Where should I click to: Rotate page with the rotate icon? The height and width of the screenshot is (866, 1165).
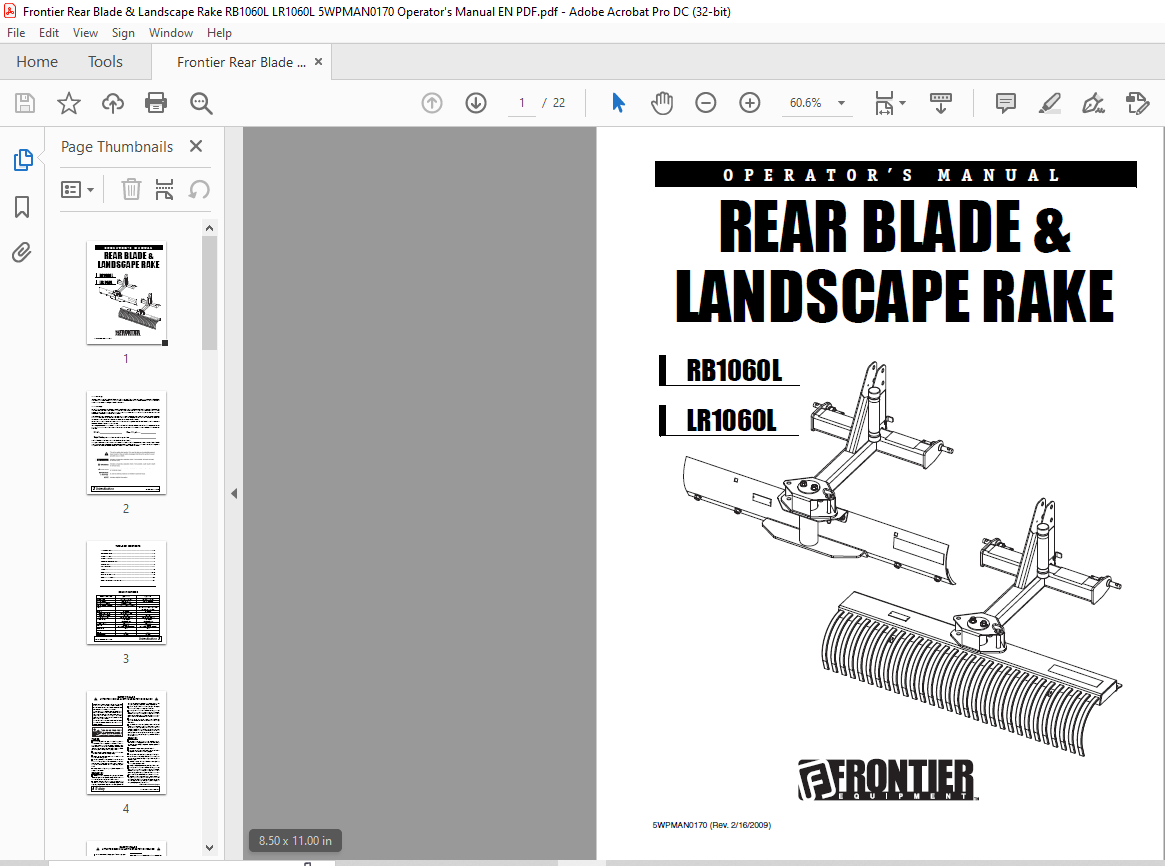click(198, 189)
